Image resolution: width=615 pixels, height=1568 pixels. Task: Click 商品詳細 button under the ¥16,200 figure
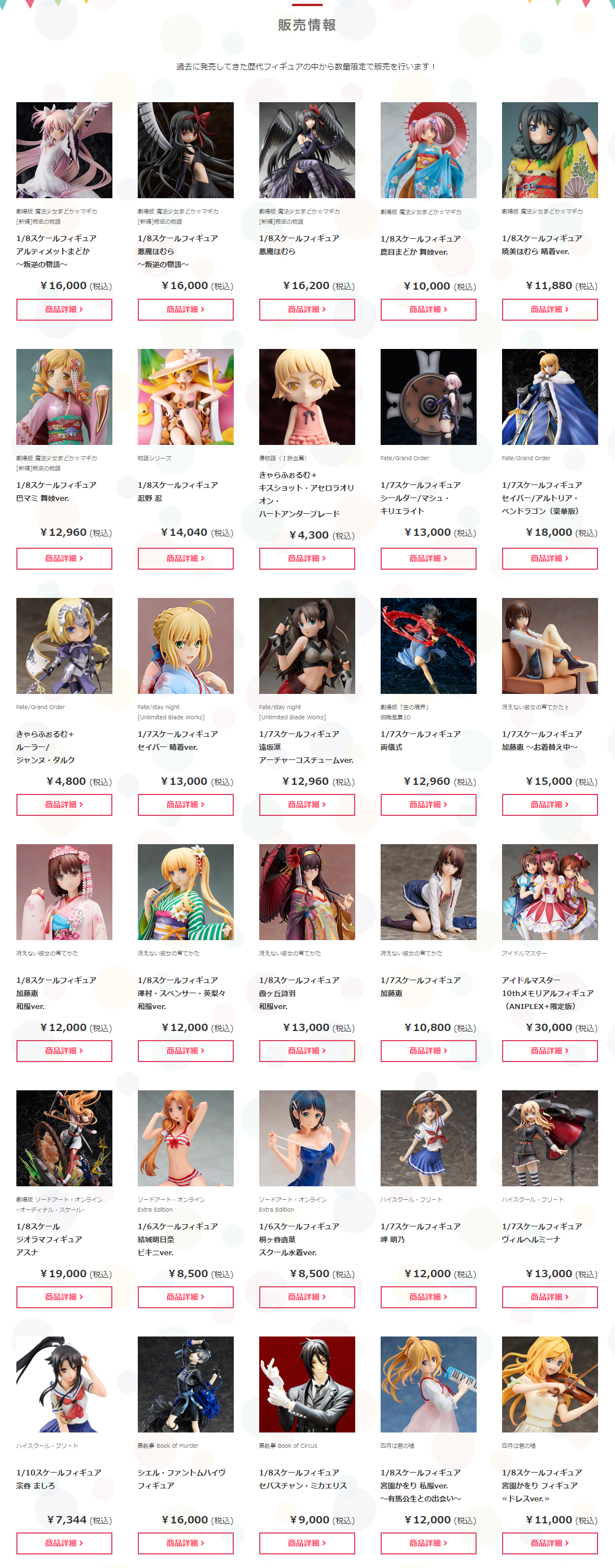point(307,309)
